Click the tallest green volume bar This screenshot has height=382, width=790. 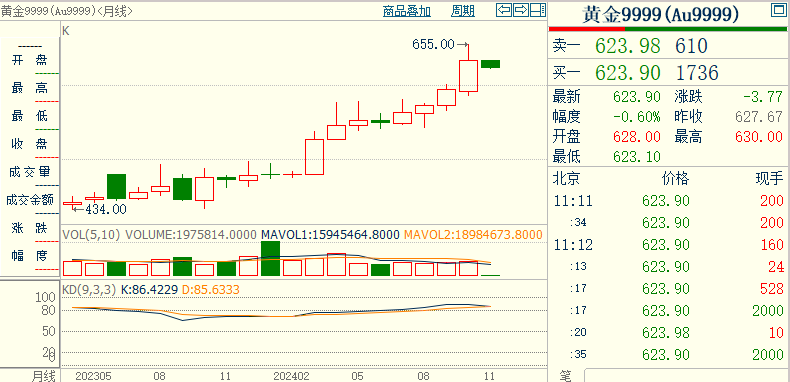pos(271,259)
